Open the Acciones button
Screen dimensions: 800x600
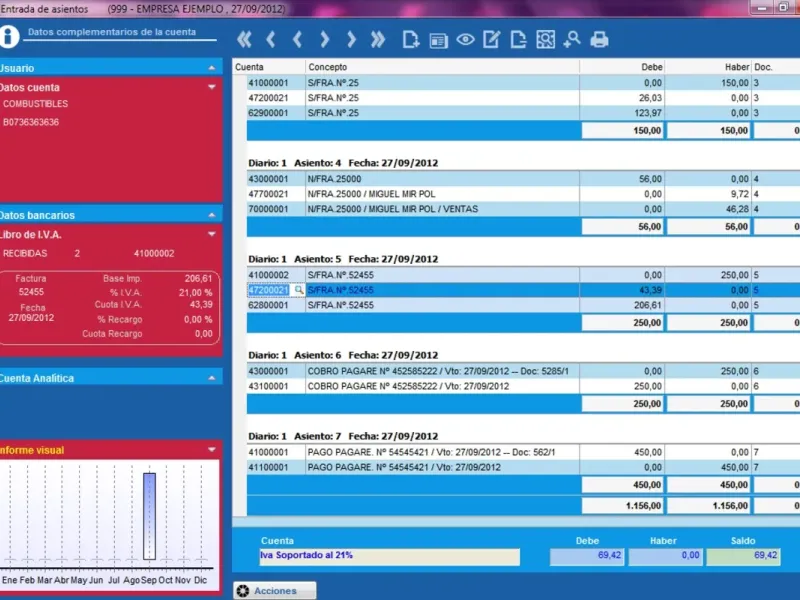pos(274,590)
